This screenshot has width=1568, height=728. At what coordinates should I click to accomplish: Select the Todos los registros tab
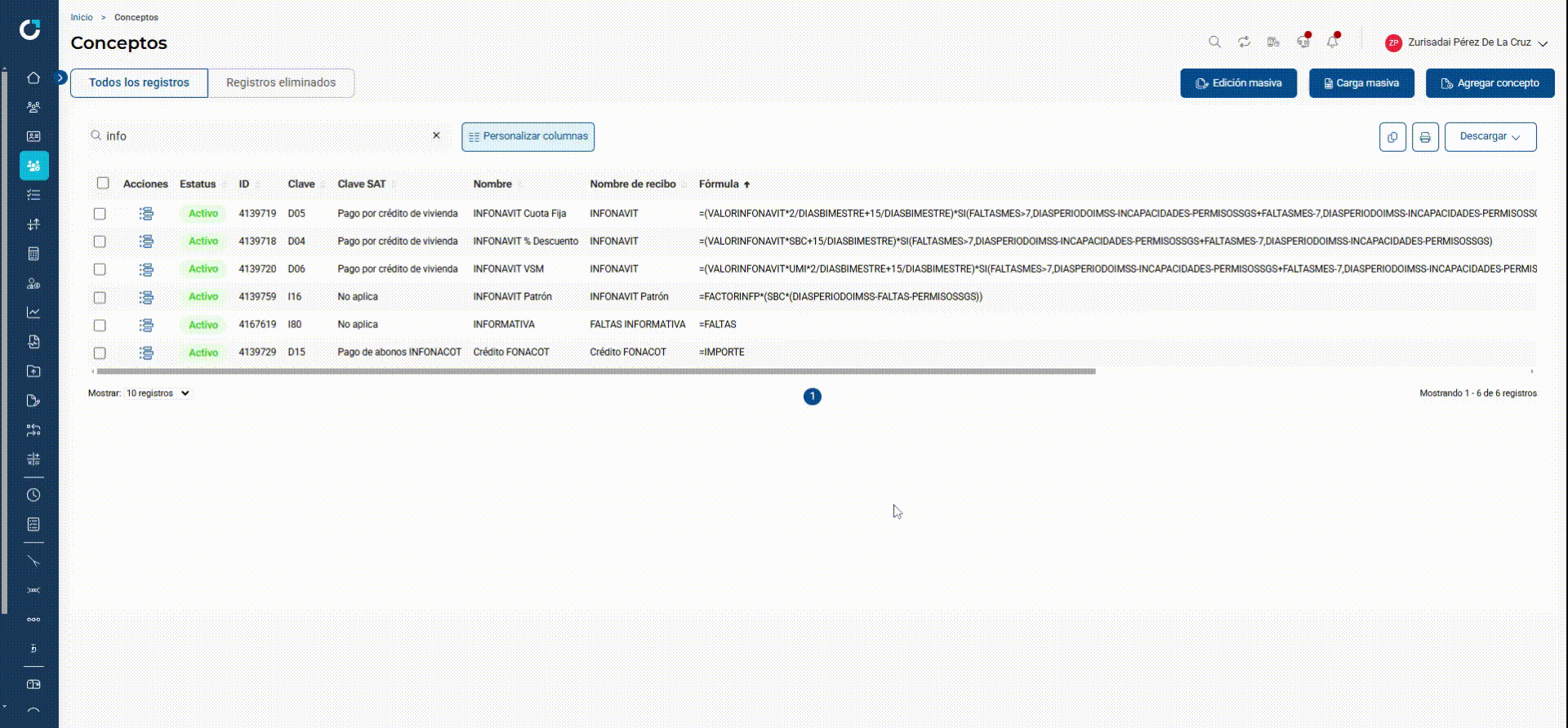tap(139, 83)
